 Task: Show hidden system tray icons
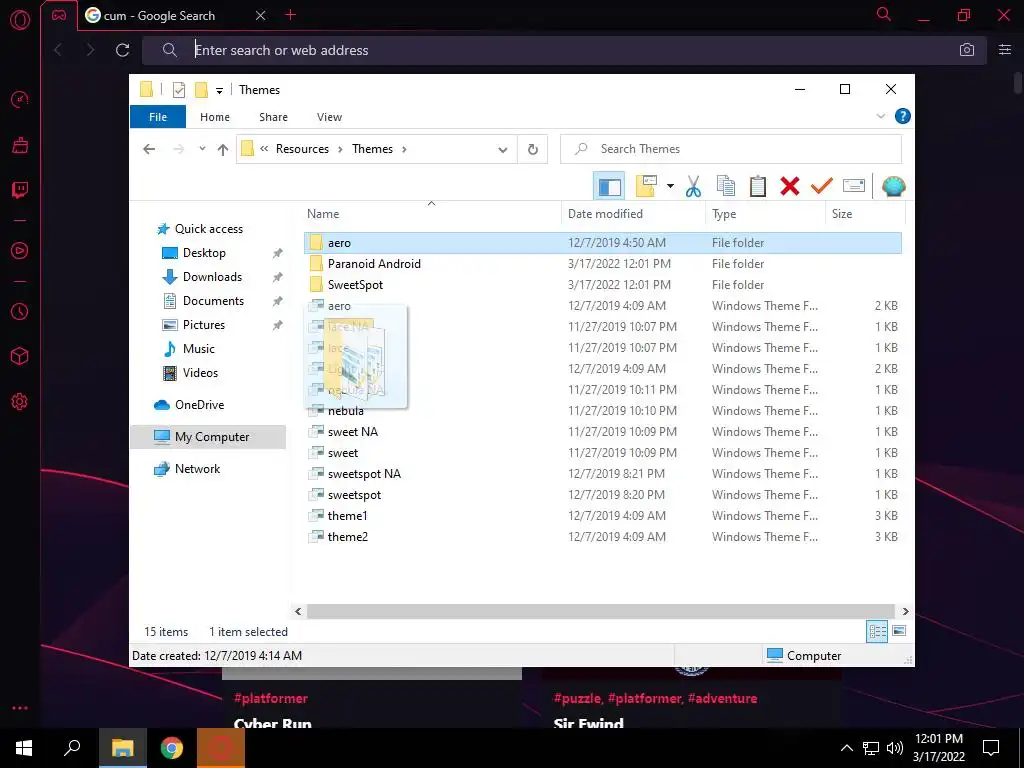click(x=846, y=748)
